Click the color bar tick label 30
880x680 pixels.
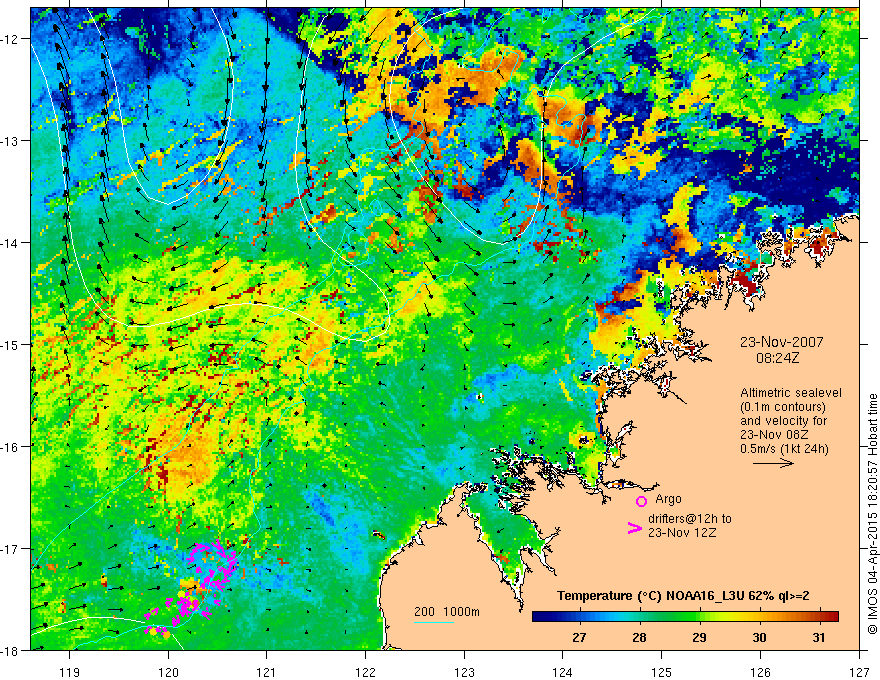759,637
